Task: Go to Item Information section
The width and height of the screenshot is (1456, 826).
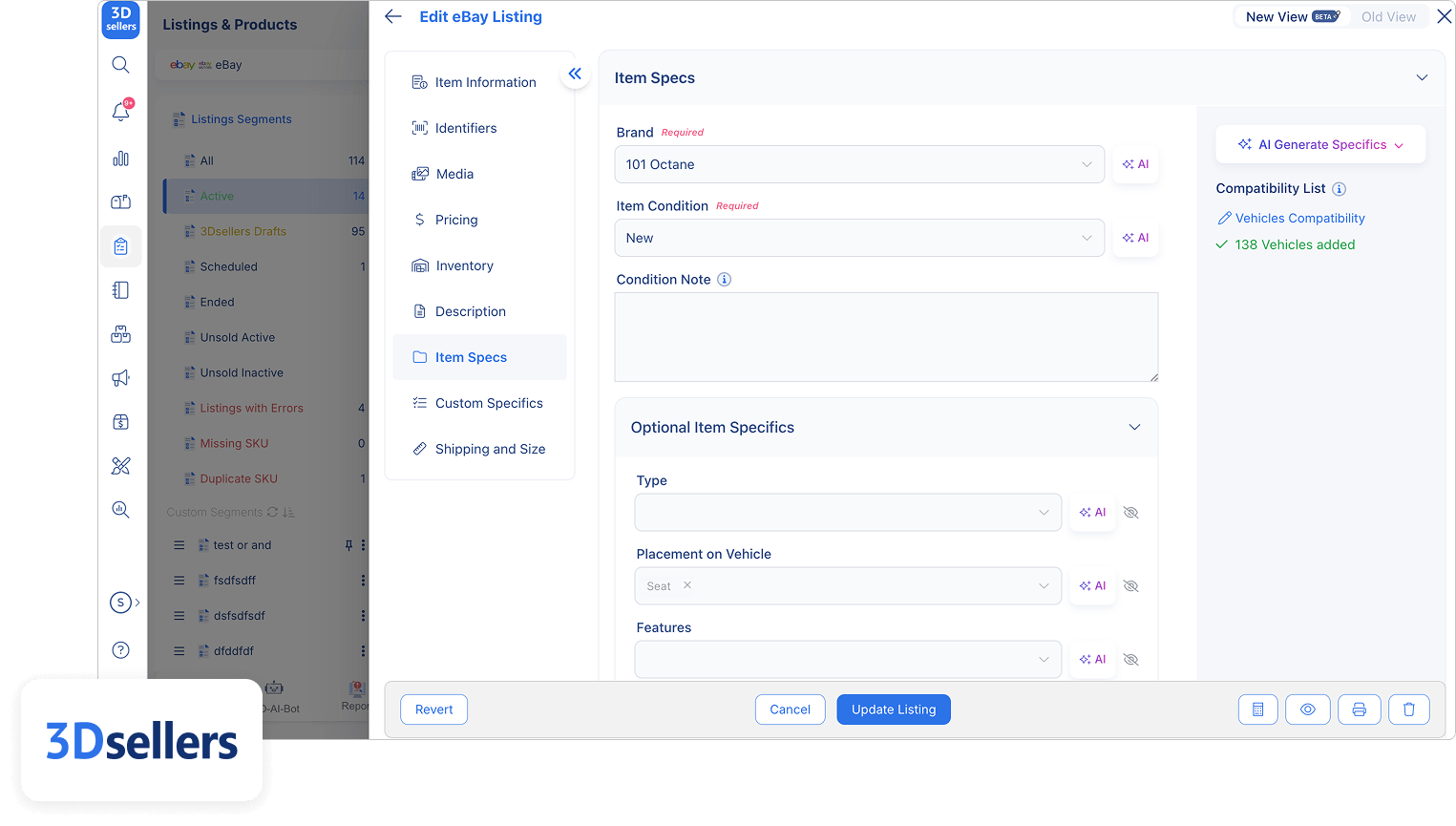Action: pos(479,82)
